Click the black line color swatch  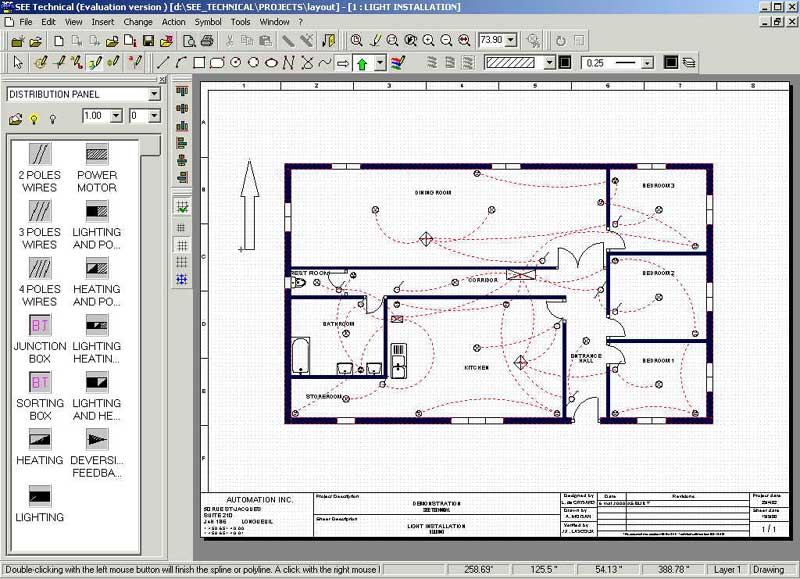pyautogui.click(x=671, y=63)
